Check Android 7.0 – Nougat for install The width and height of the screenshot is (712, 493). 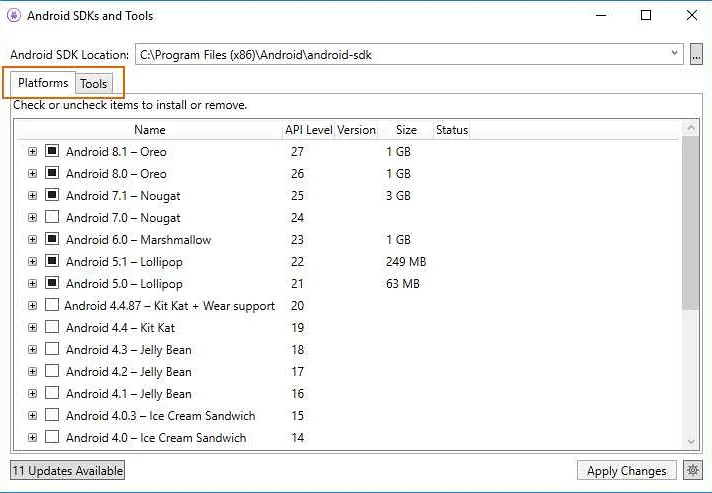(52, 217)
